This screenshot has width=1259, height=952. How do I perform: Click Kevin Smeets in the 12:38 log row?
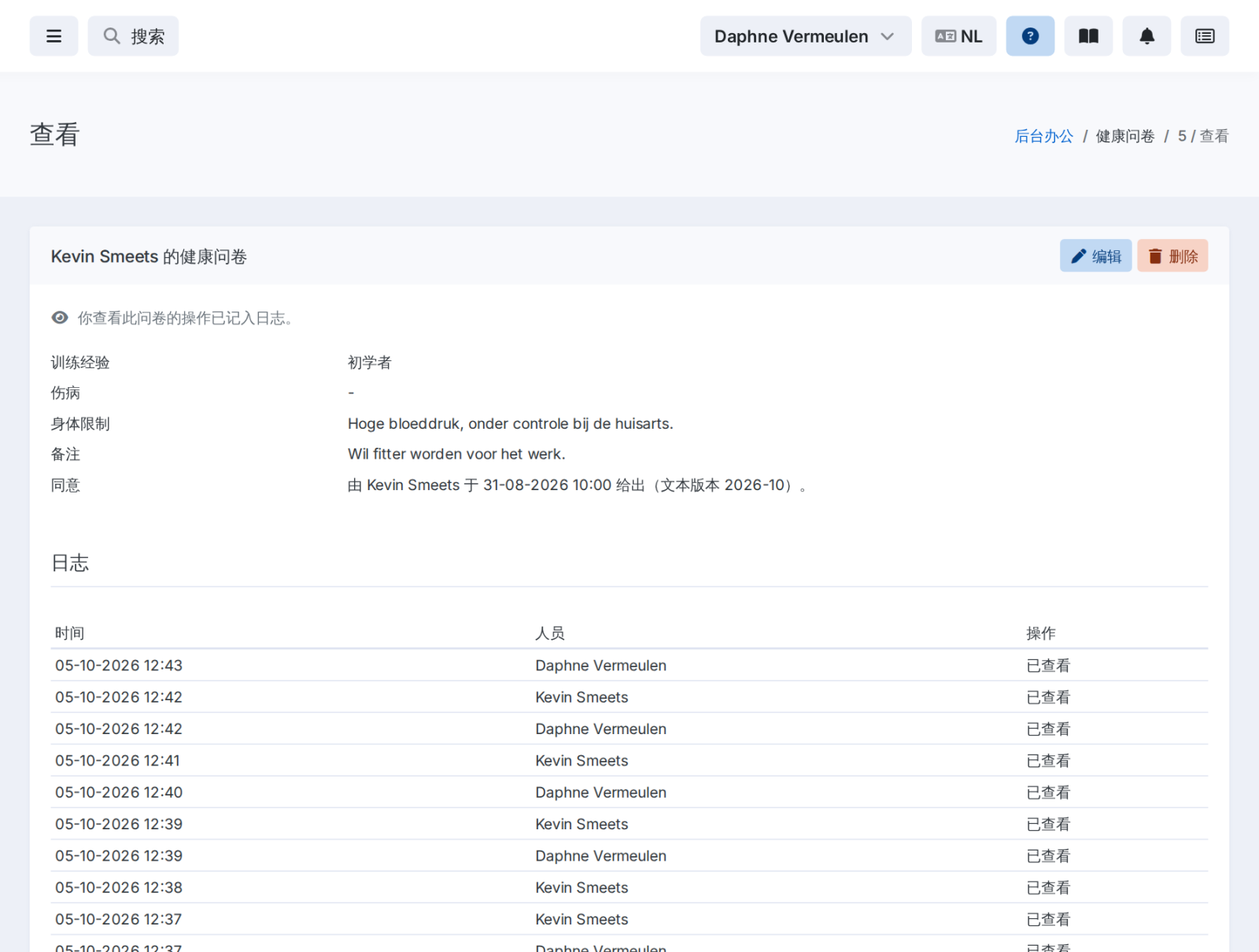coord(582,887)
